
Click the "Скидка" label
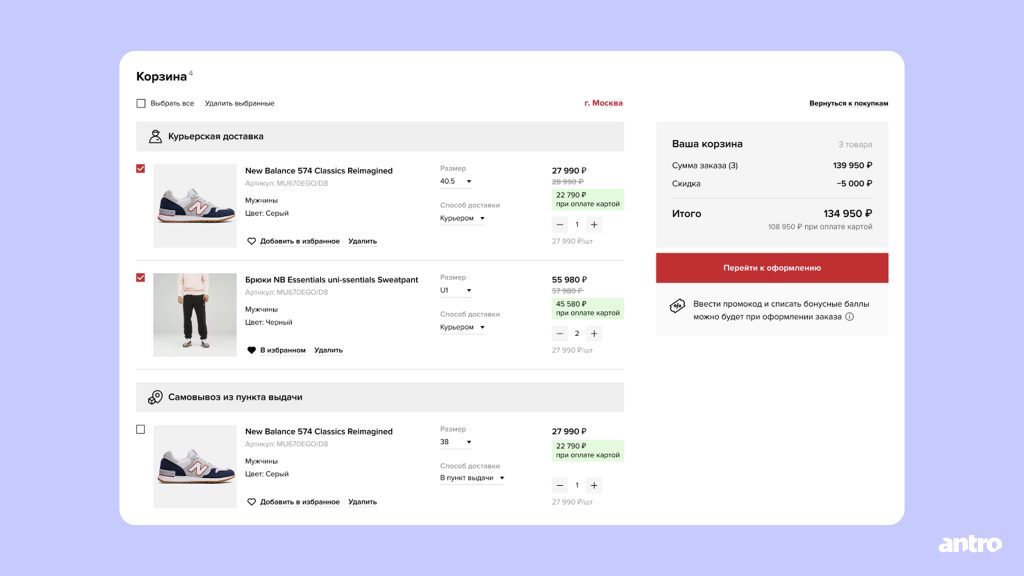pyautogui.click(x=686, y=184)
